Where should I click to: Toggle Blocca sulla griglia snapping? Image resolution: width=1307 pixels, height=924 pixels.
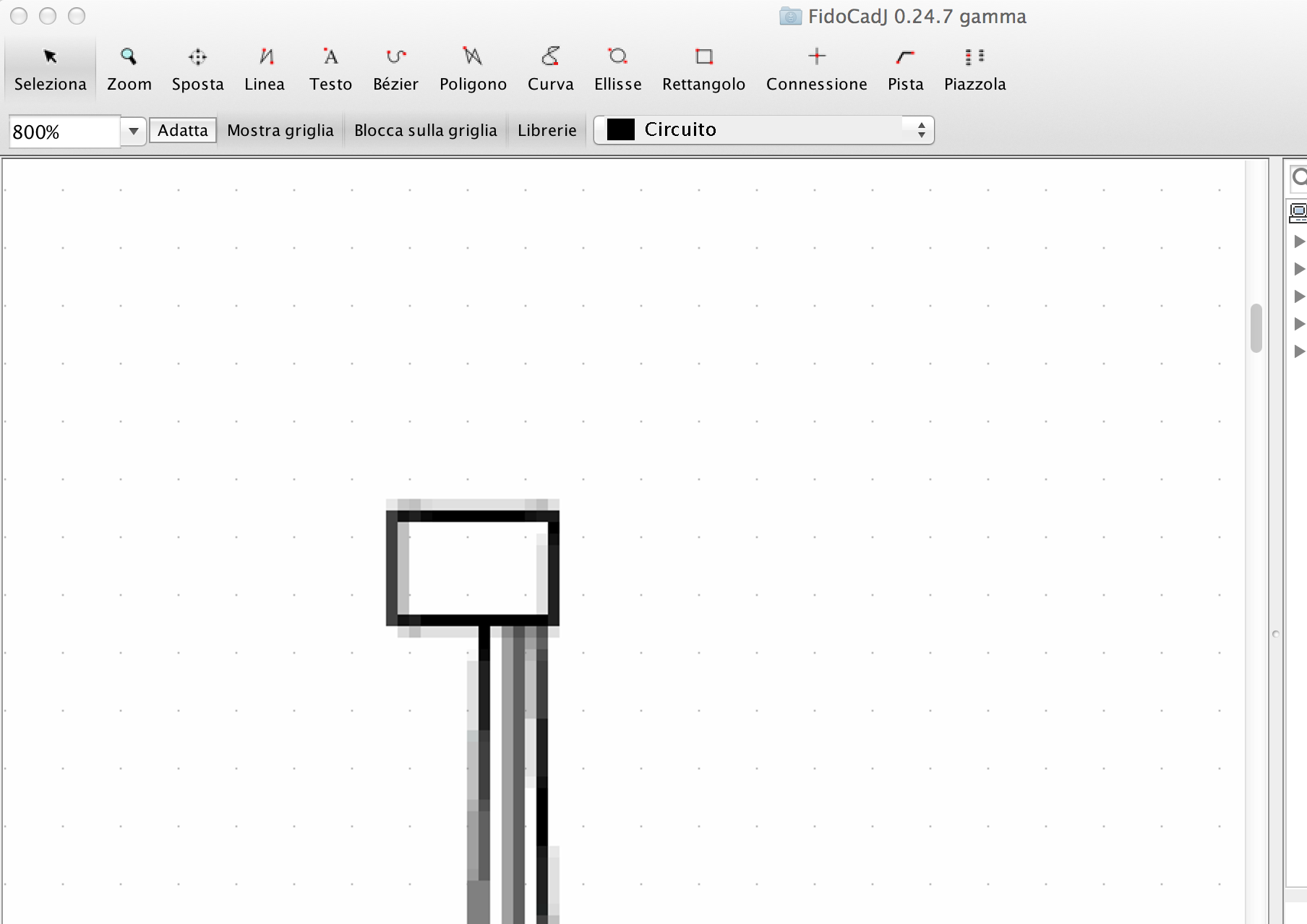pyautogui.click(x=425, y=130)
